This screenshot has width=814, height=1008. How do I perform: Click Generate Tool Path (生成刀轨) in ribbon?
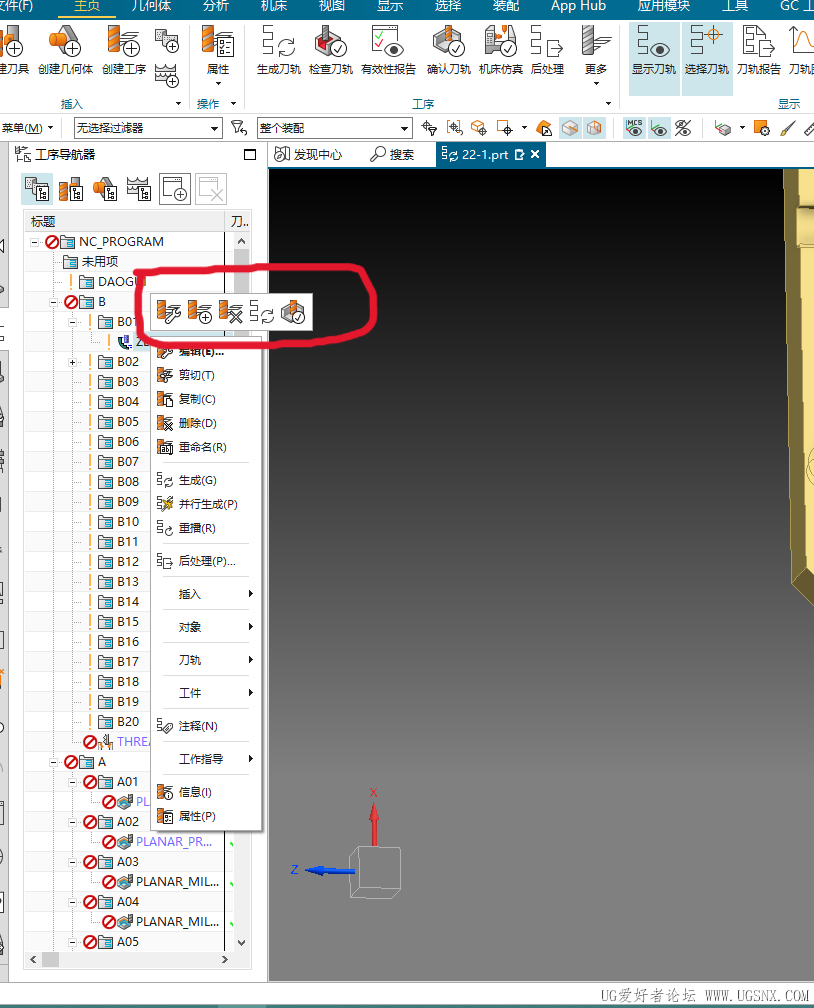(278, 50)
